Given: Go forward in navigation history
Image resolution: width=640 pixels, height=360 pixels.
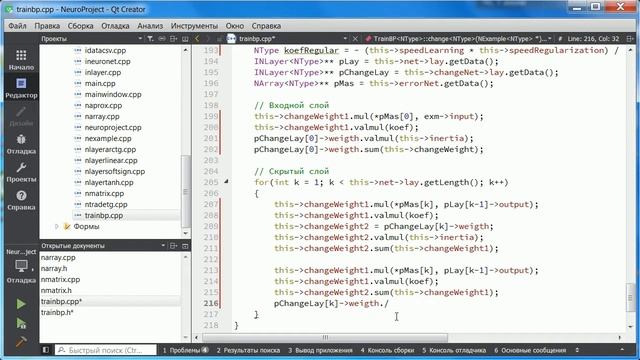Looking at the screenshot, I should (x=207, y=39).
